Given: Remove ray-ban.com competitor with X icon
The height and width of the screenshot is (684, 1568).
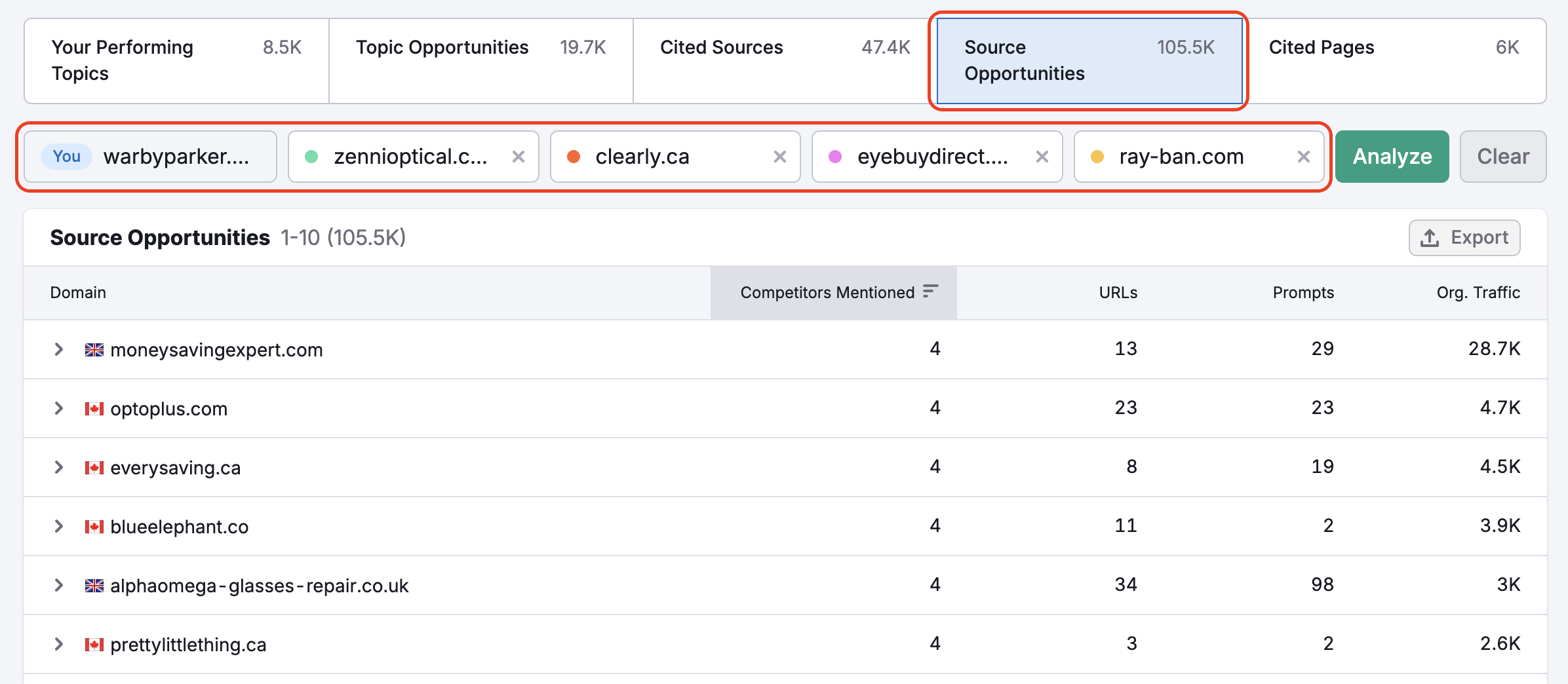Looking at the screenshot, I should (x=1303, y=157).
